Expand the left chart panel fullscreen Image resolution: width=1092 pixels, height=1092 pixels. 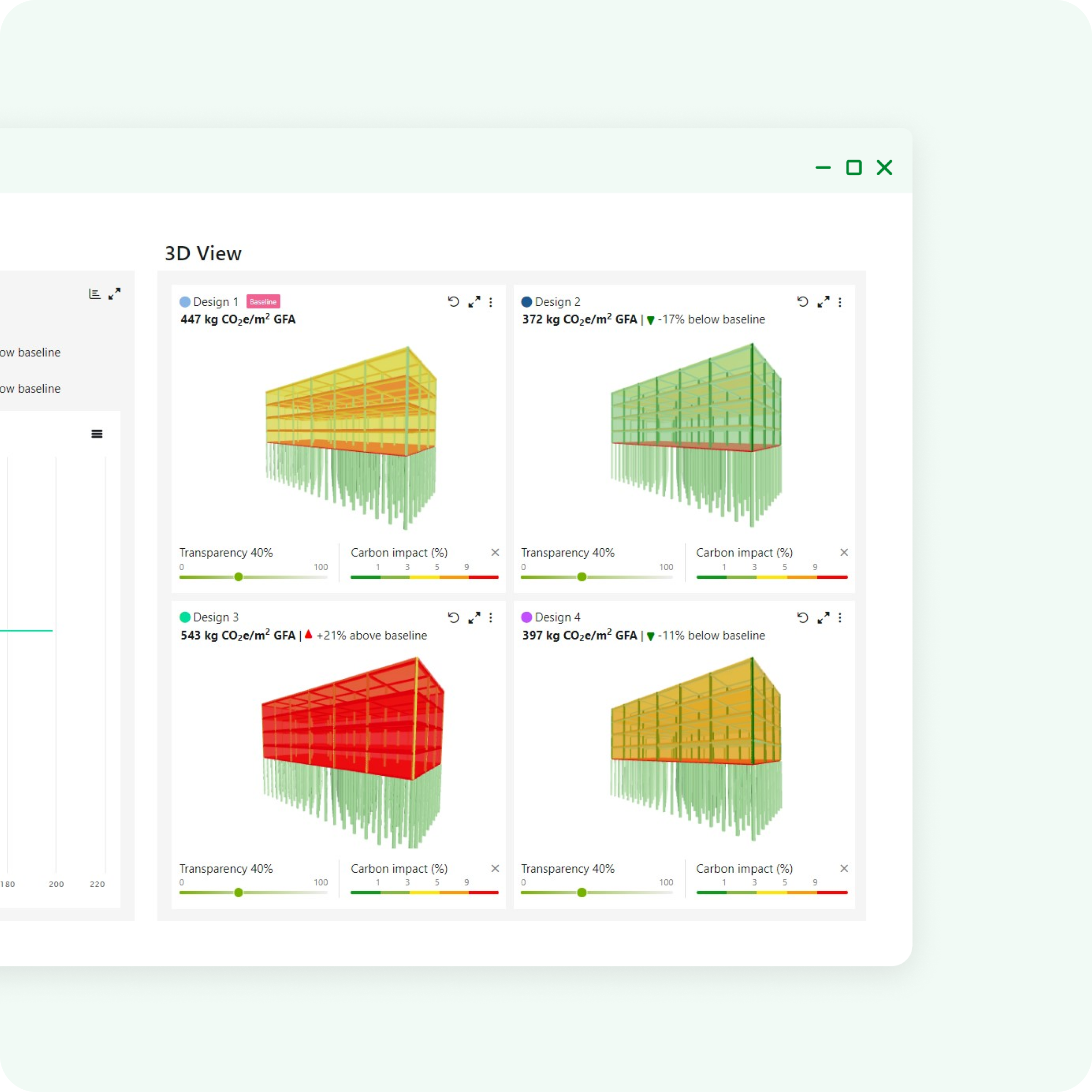115,294
